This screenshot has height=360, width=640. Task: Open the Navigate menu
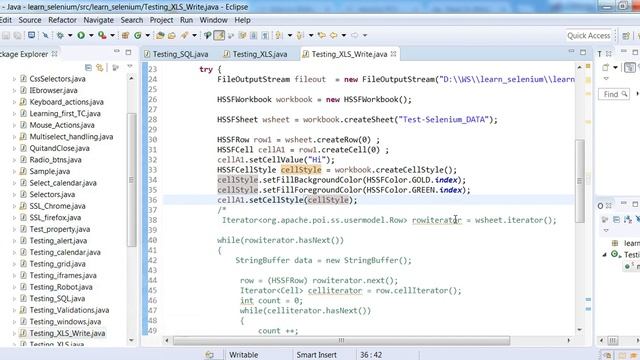pos(98,20)
